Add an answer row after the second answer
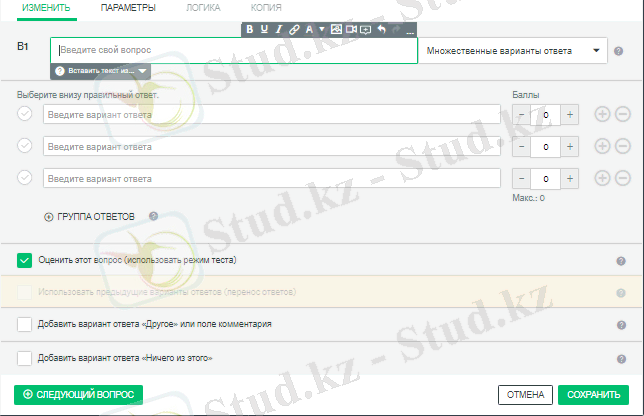Image resolution: width=644 pixels, height=416 pixels. 602,146
